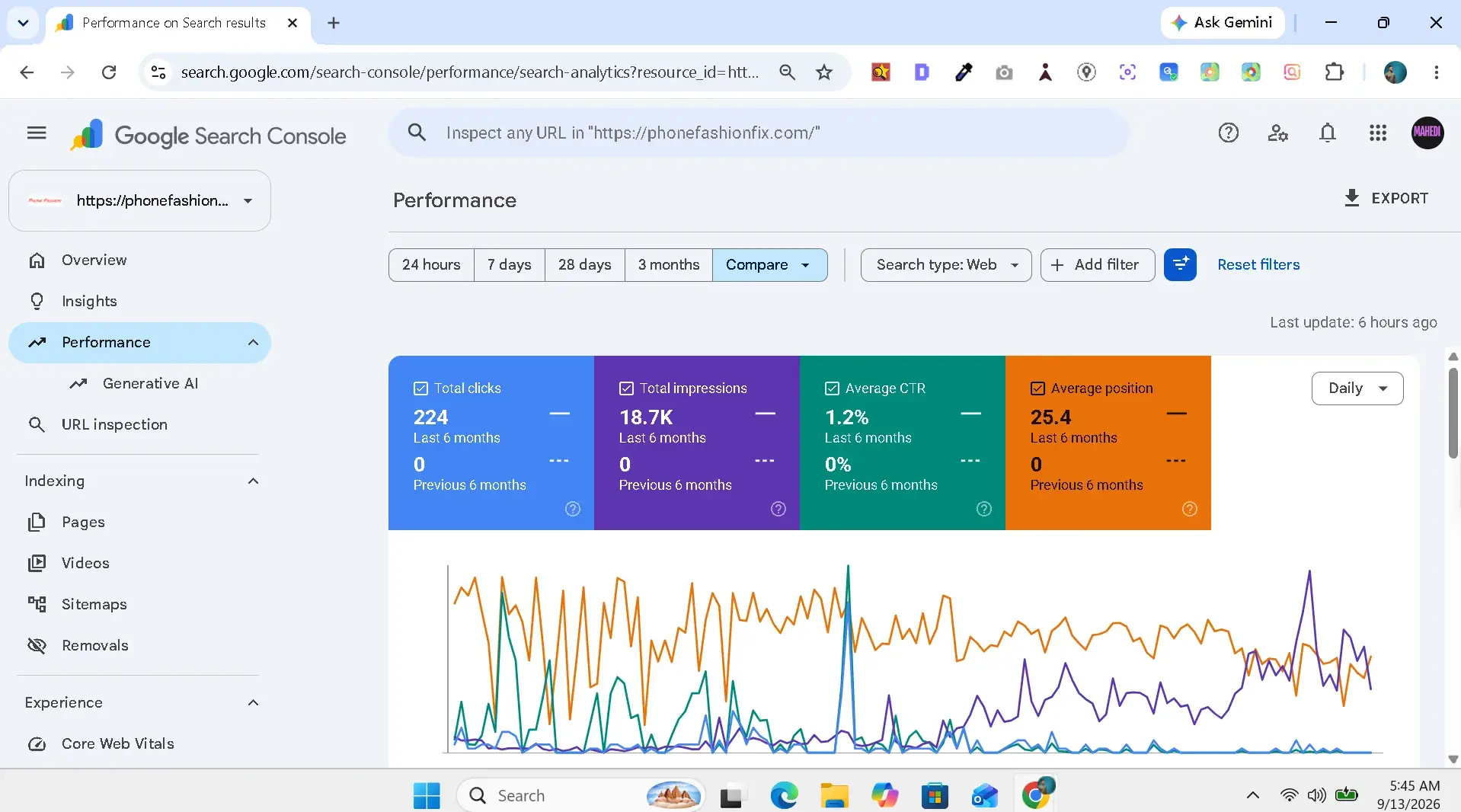Open Compare date range dropdown

click(x=769, y=264)
